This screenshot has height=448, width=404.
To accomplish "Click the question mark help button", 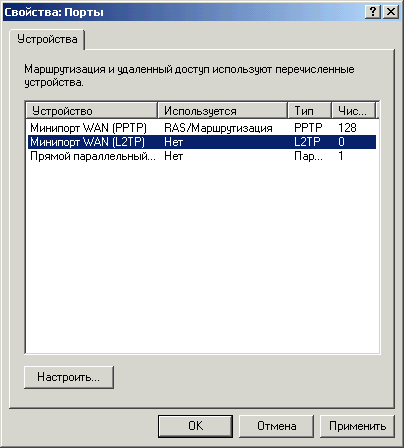I will click(373, 12).
